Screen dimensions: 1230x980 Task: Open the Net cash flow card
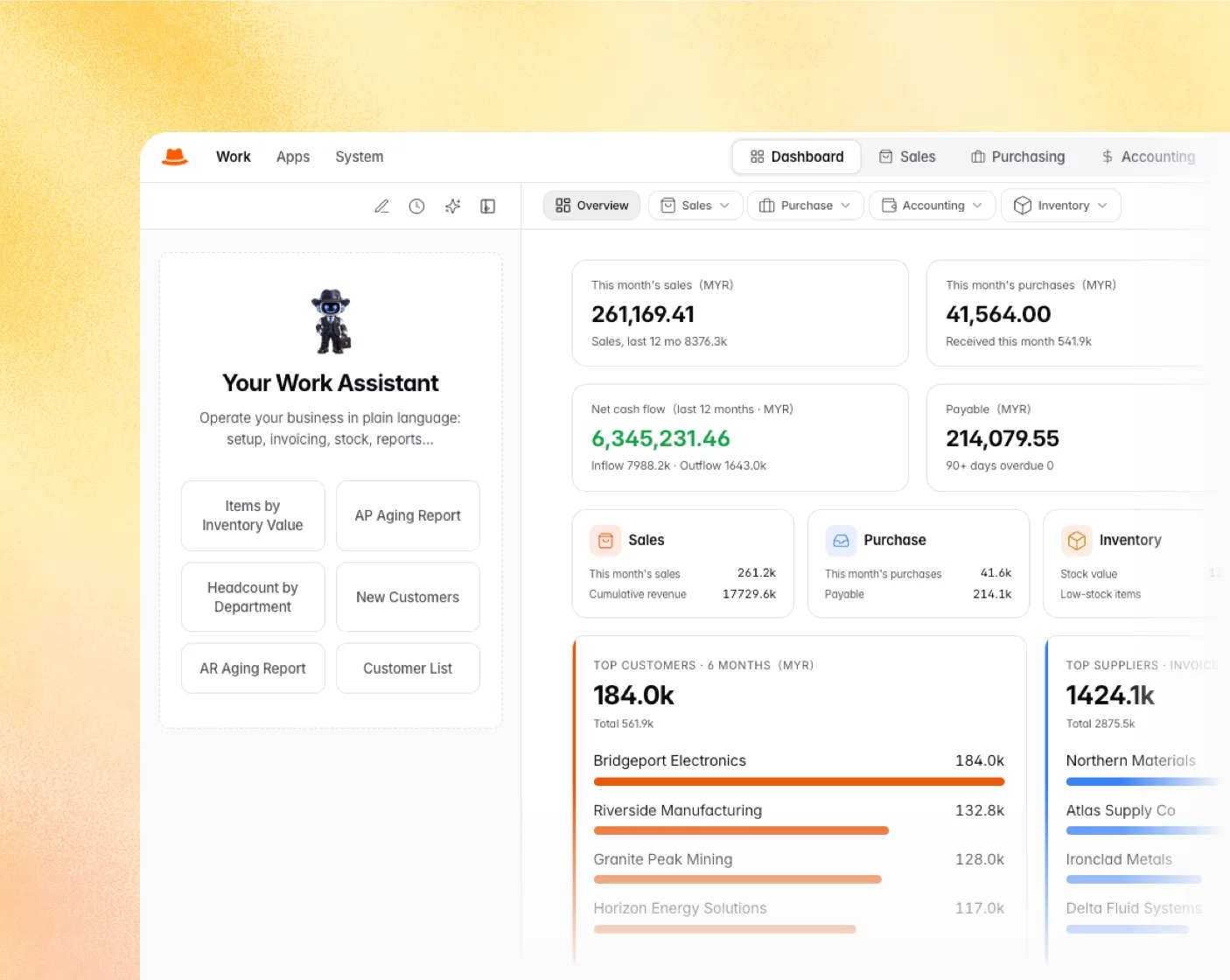click(x=740, y=437)
